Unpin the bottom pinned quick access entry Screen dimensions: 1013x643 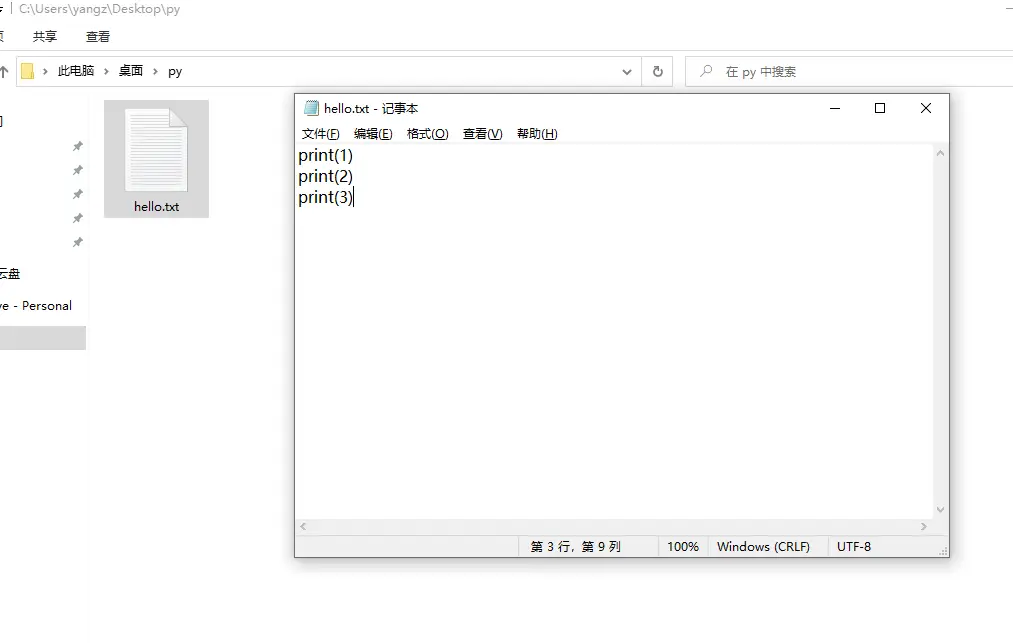click(78, 242)
